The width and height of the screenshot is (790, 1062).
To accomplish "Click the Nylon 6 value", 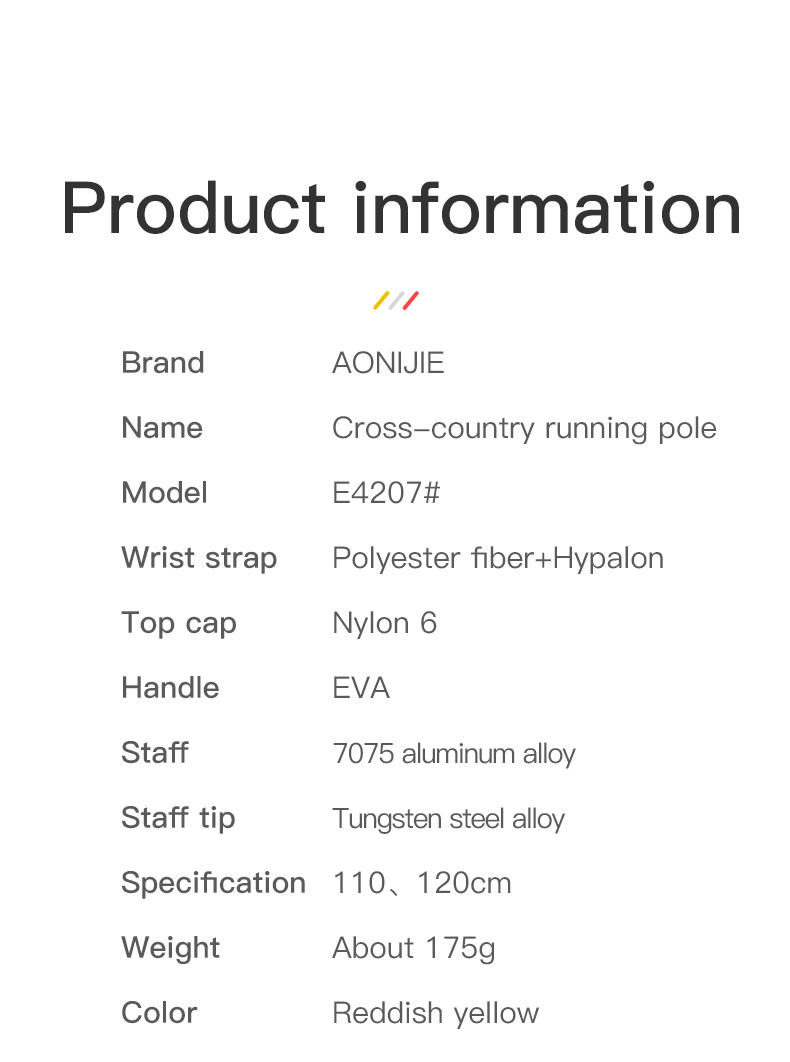I will (x=385, y=623).
